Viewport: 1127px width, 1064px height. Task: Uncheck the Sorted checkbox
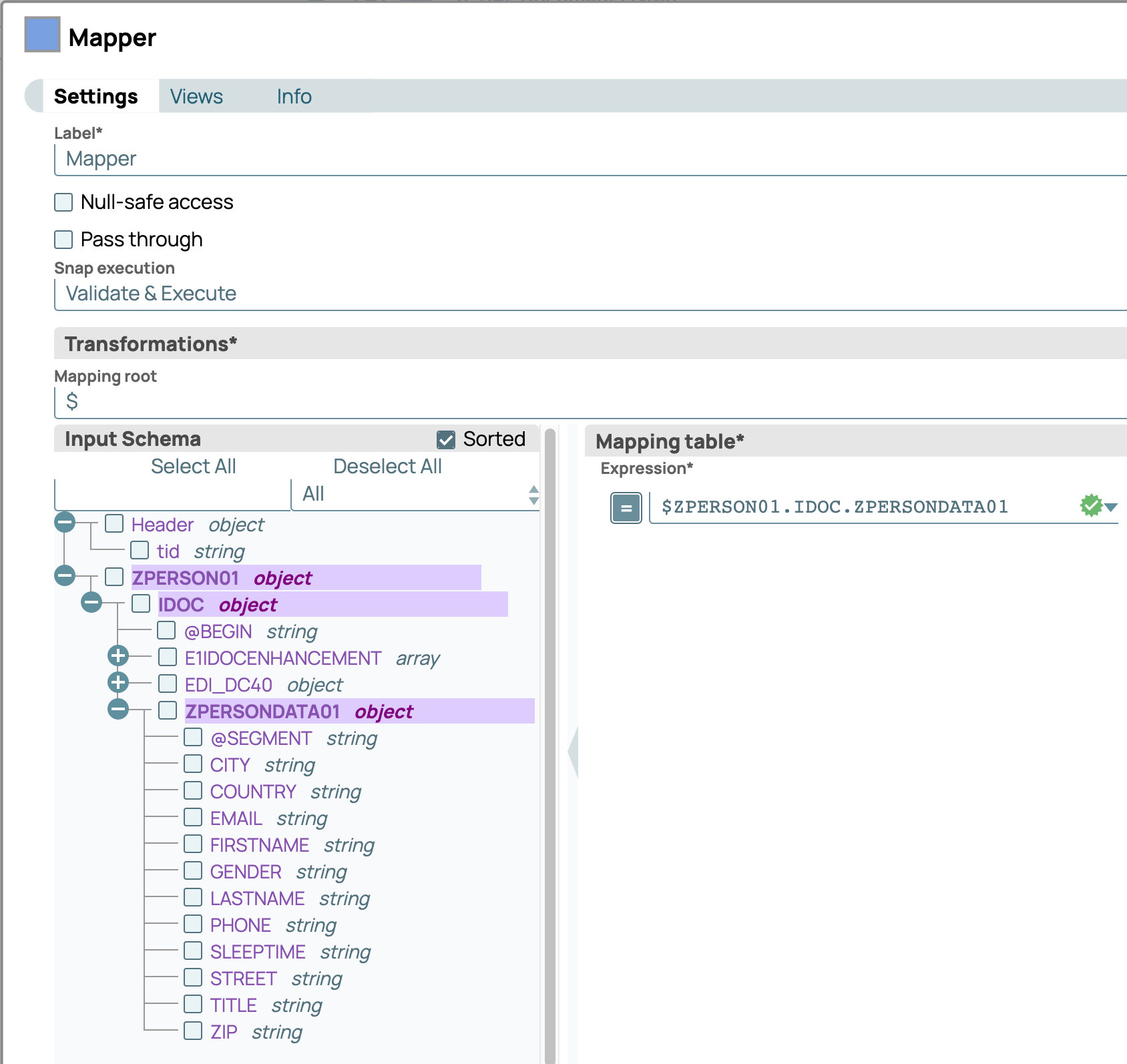pos(446,439)
